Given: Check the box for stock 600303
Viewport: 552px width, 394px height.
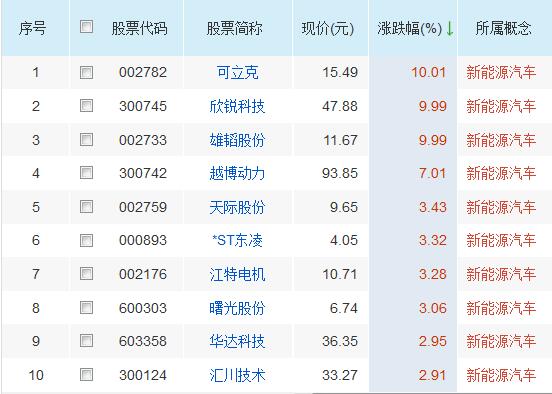Looking at the screenshot, I should (x=86, y=307).
